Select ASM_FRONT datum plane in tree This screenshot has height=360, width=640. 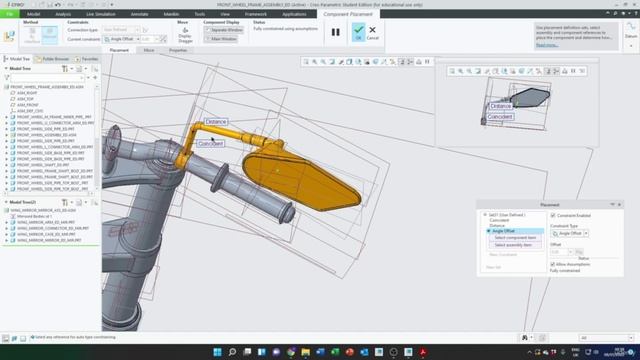[x=27, y=105]
